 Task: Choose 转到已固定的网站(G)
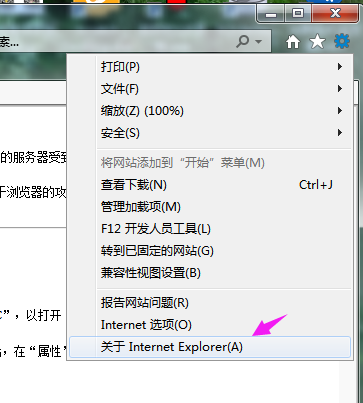[210, 251]
